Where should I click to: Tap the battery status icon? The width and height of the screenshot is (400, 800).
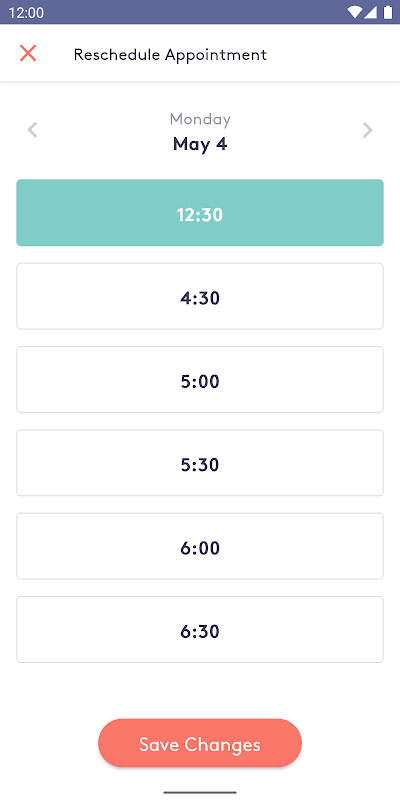(x=388, y=12)
